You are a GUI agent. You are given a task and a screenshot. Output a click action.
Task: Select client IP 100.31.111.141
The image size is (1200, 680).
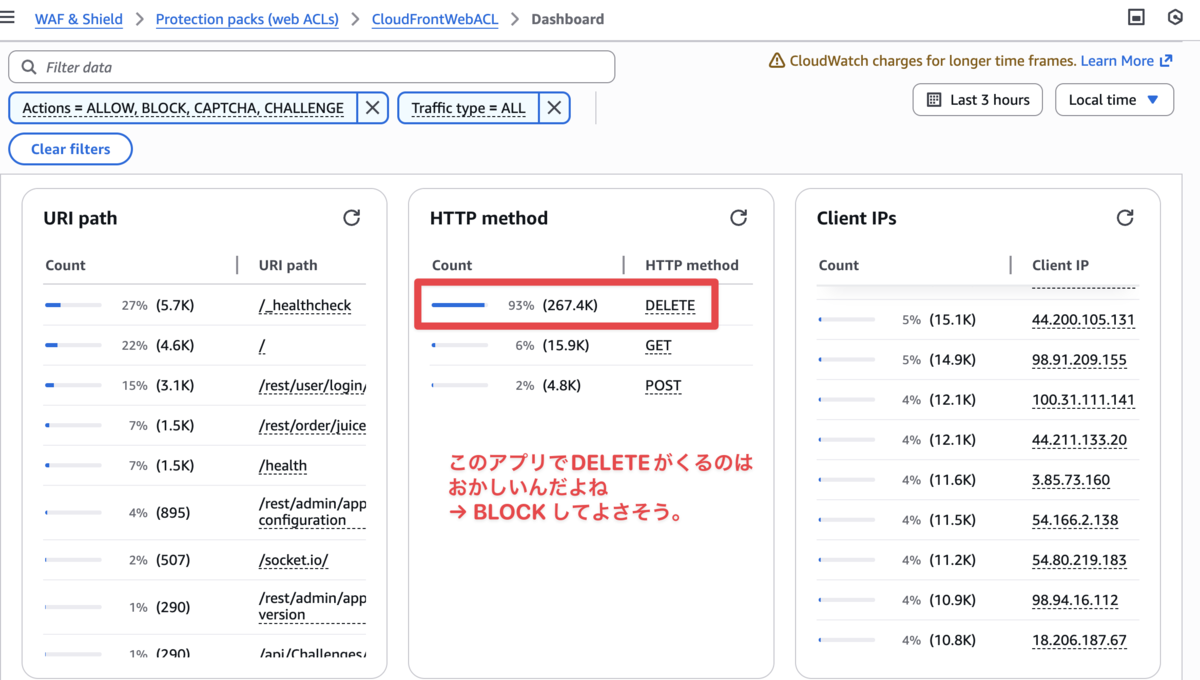1083,400
